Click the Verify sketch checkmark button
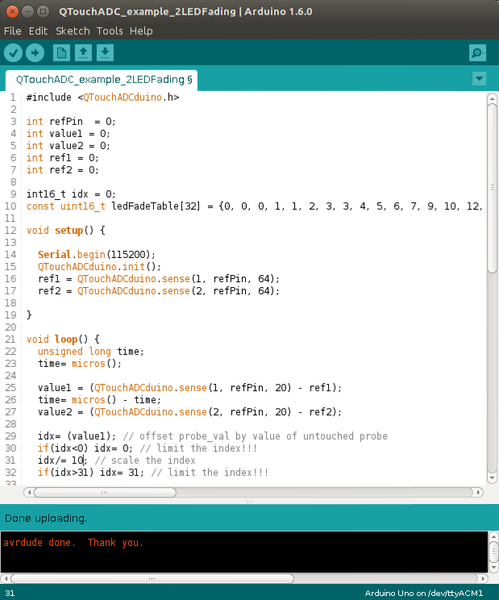The width and height of the screenshot is (499, 600). pyautogui.click(x=13, y=53)
